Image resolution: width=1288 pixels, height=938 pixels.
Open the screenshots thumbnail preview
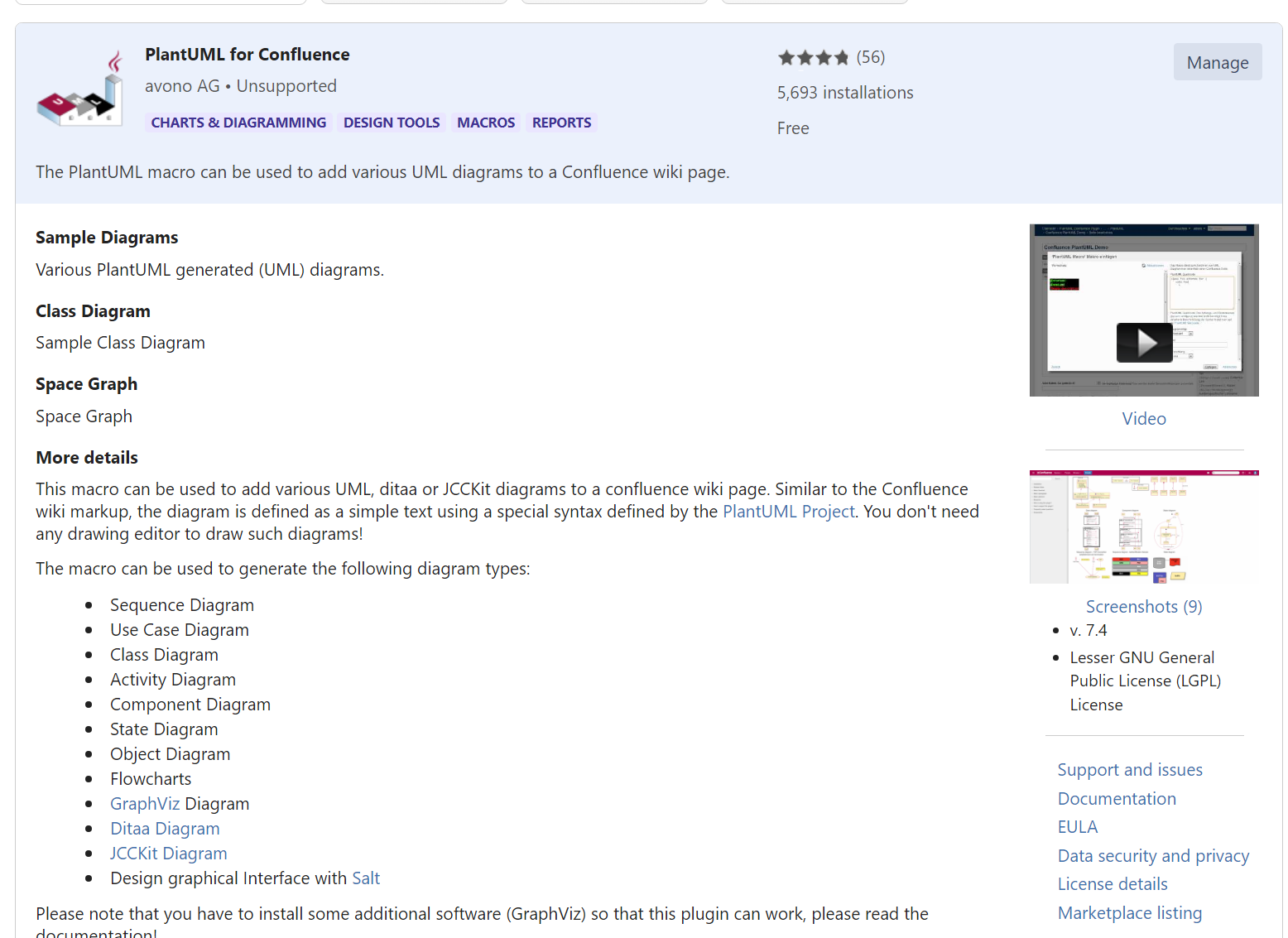pos(1144,527)
